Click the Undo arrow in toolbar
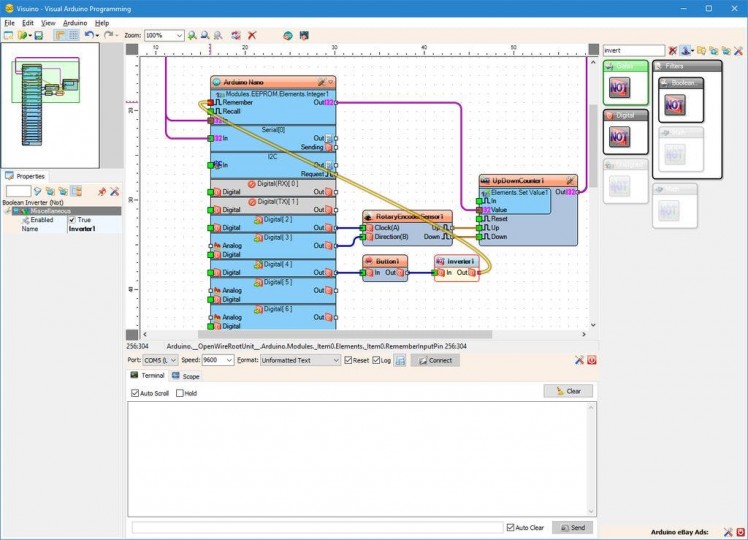Screen dimensions: 748x540 pos(88,35)
